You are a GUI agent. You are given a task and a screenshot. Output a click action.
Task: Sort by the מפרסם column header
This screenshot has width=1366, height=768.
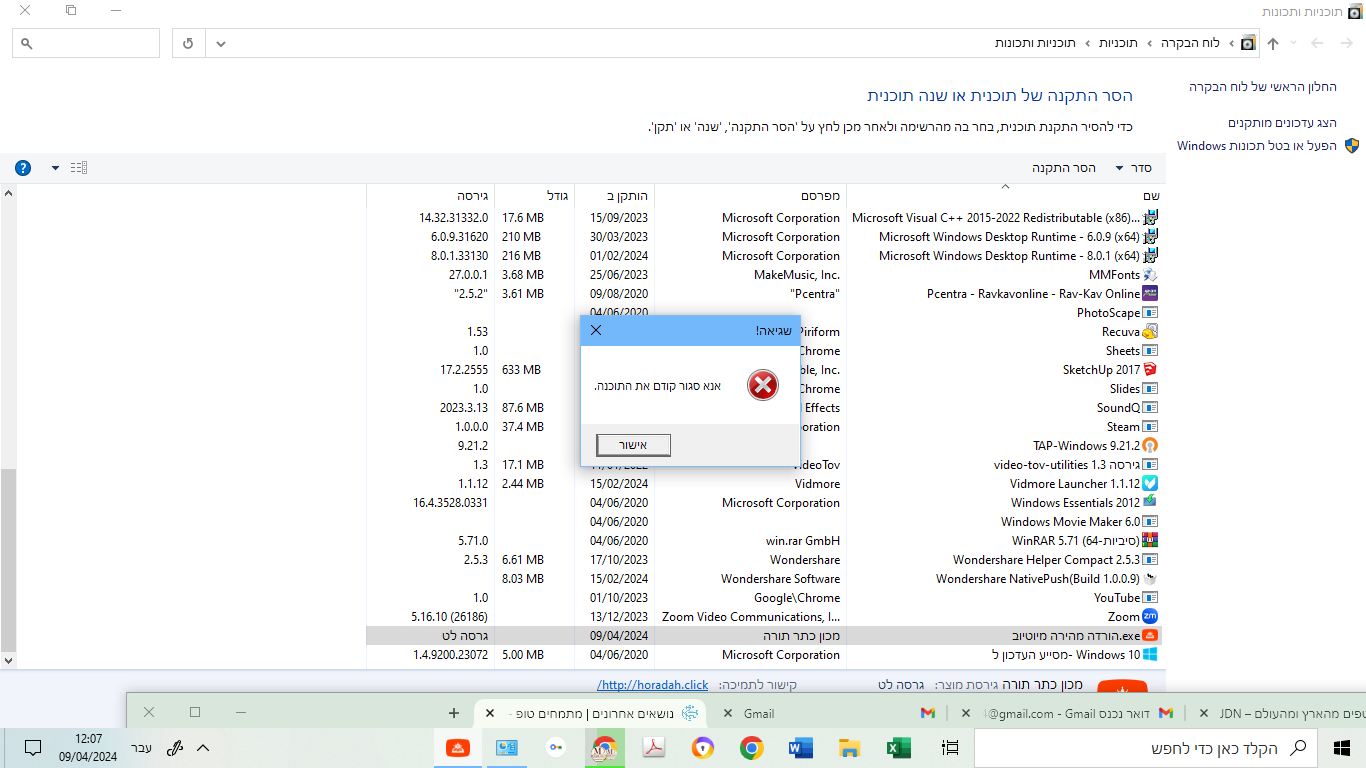point(751,195)
